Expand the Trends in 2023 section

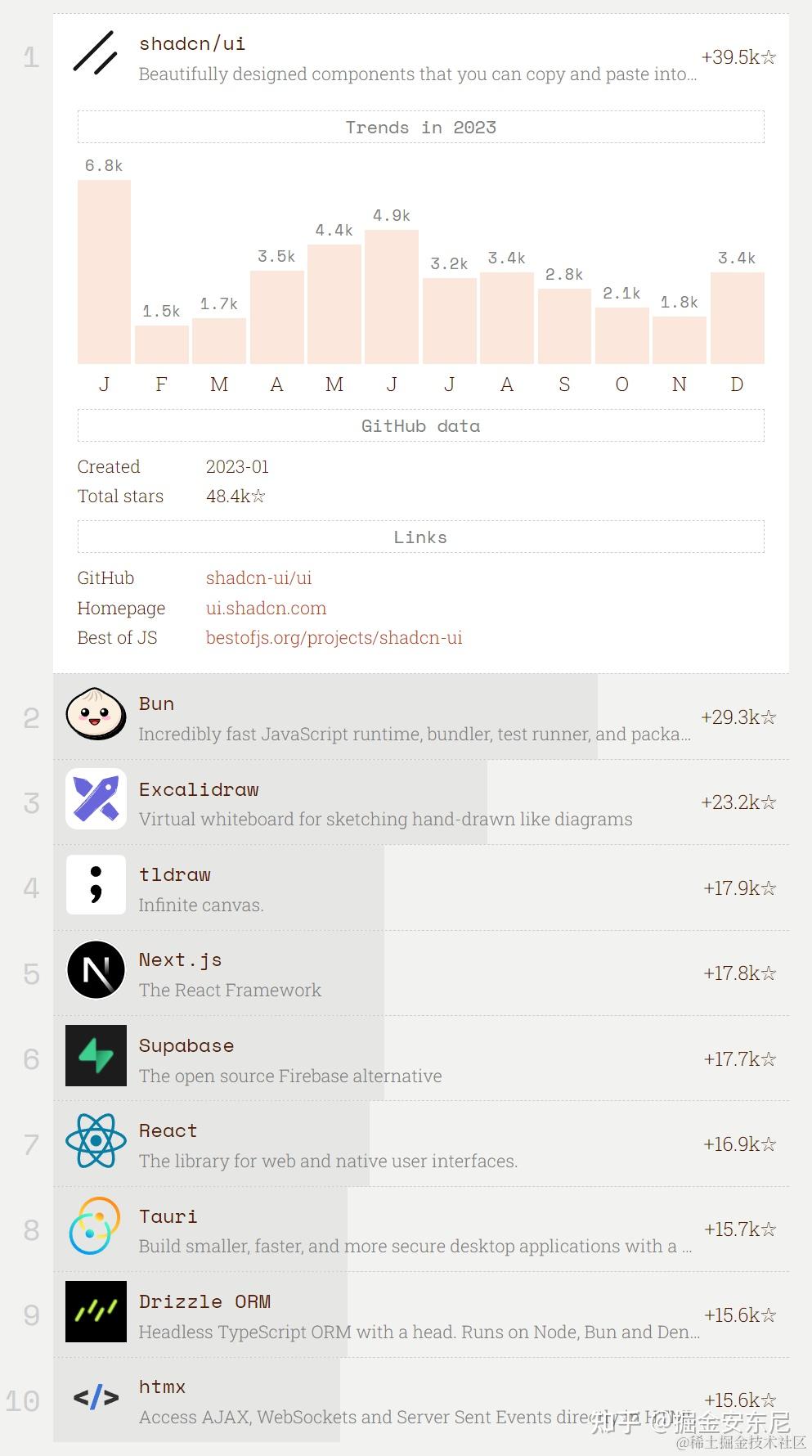coord(420,127)
